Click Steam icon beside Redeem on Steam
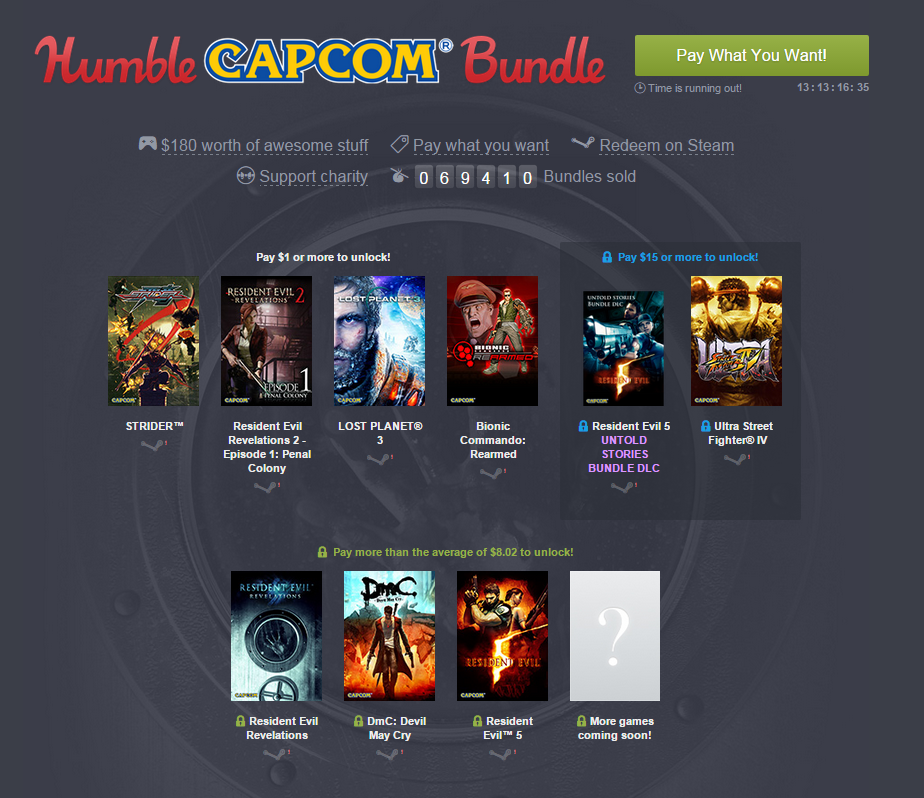The width and height of the screenshot is (924, 798). [x=583, y=143]
